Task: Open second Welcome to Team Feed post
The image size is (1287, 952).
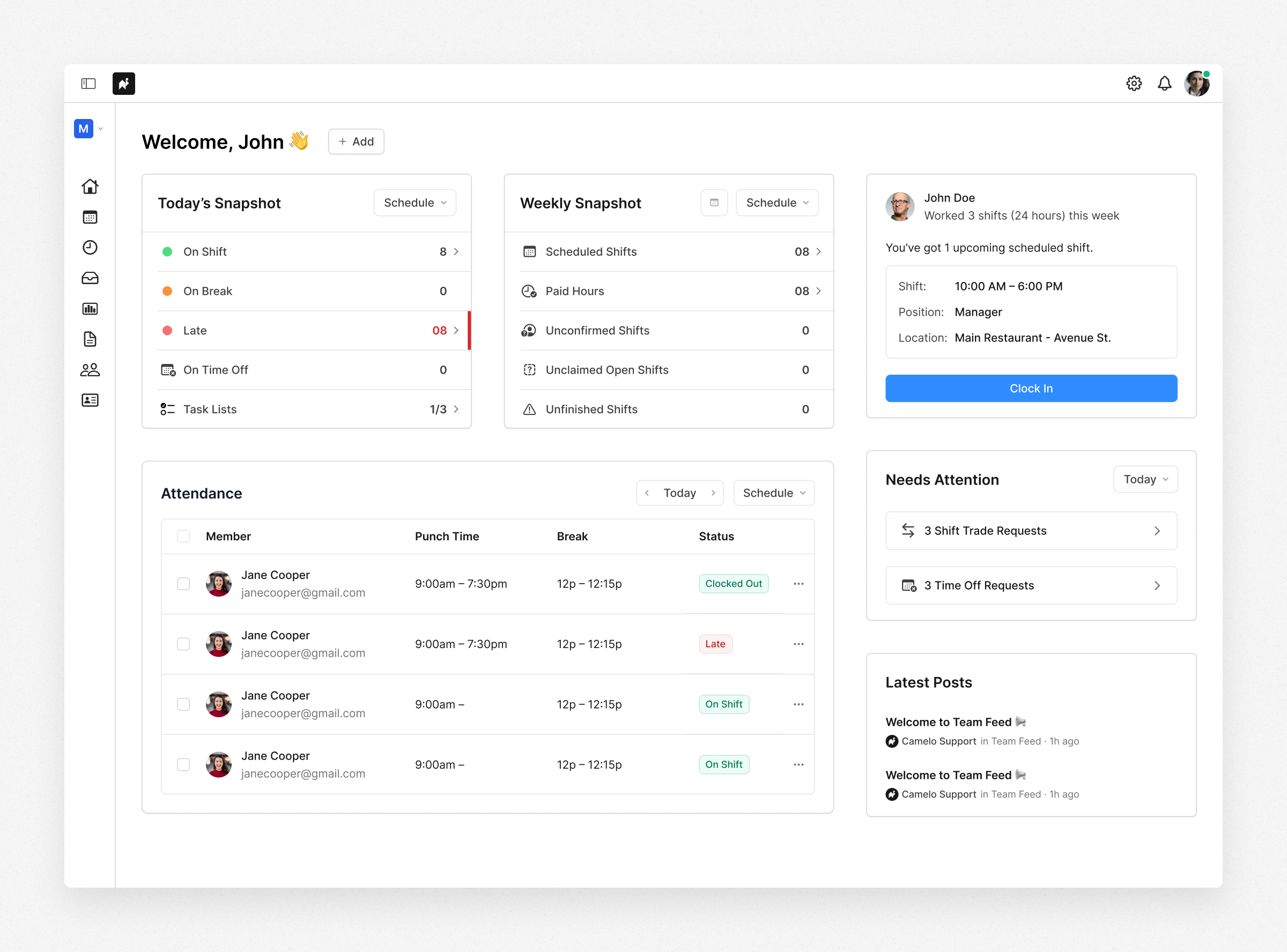Action: click(956, 775)
